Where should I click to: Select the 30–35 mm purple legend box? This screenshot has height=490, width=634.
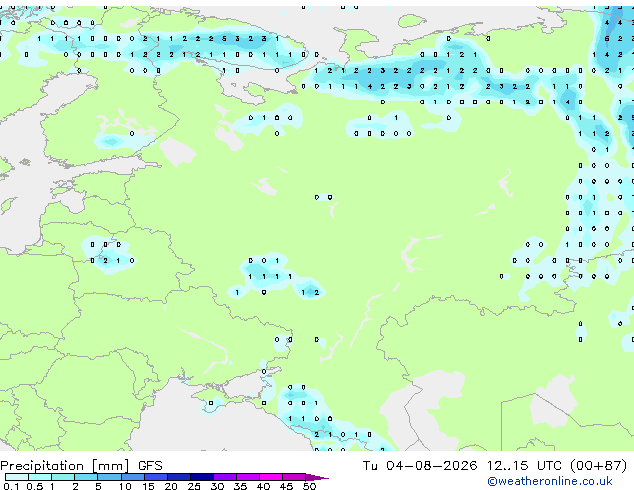[224, 477]
